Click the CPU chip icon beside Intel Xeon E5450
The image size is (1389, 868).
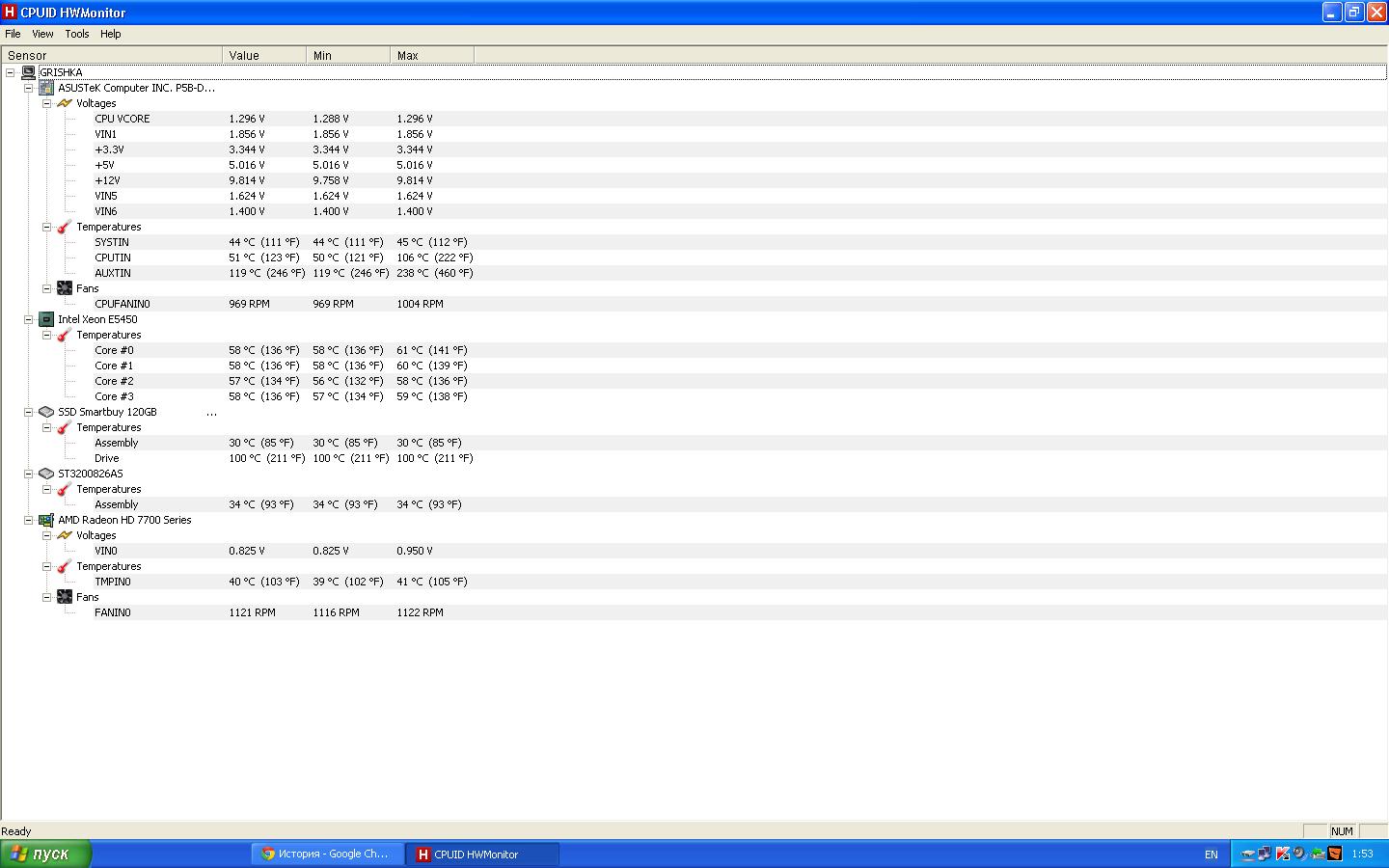pyautogui.click(x=46, y=319)
